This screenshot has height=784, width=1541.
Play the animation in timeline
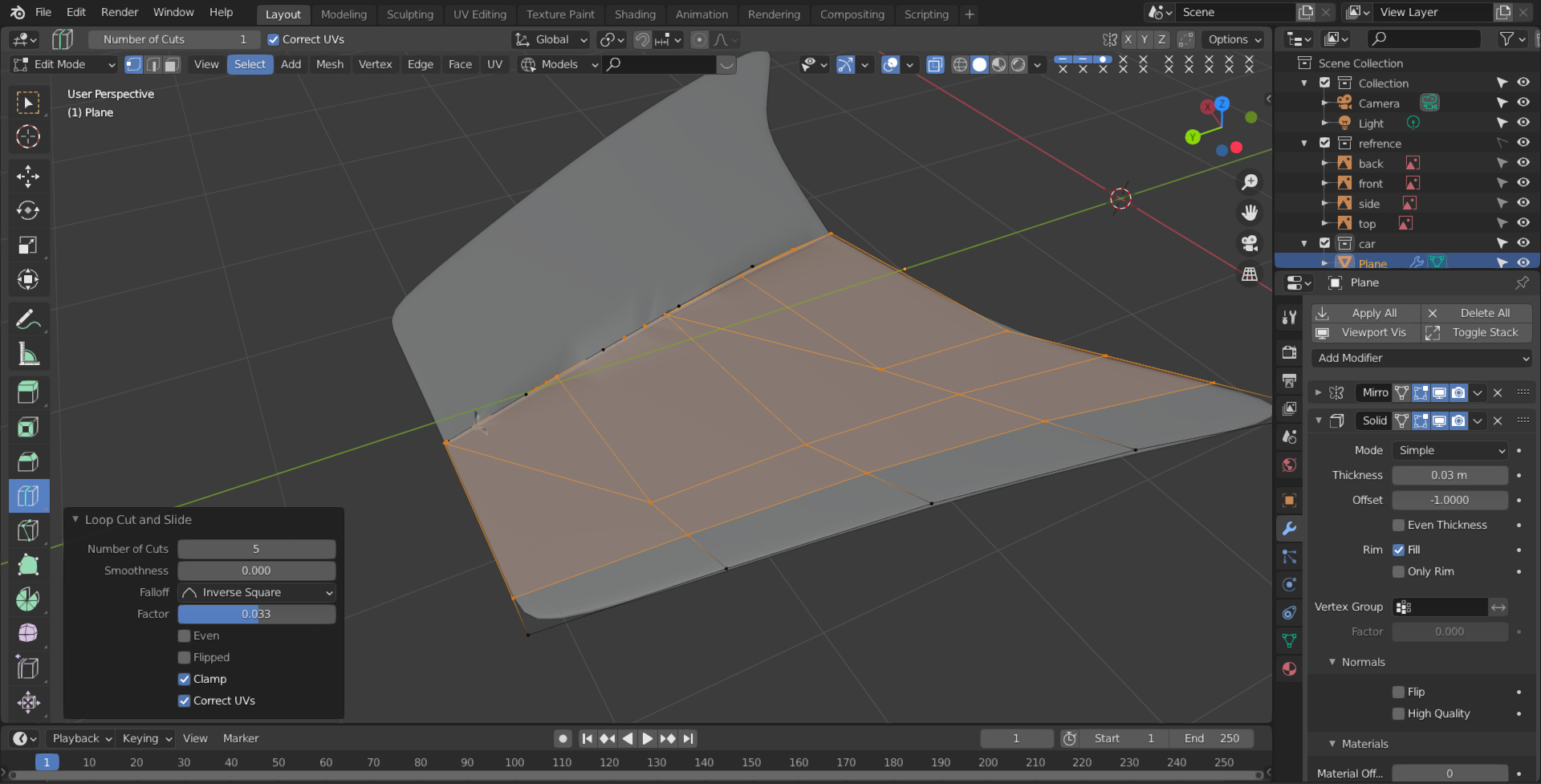click(647, 738)
